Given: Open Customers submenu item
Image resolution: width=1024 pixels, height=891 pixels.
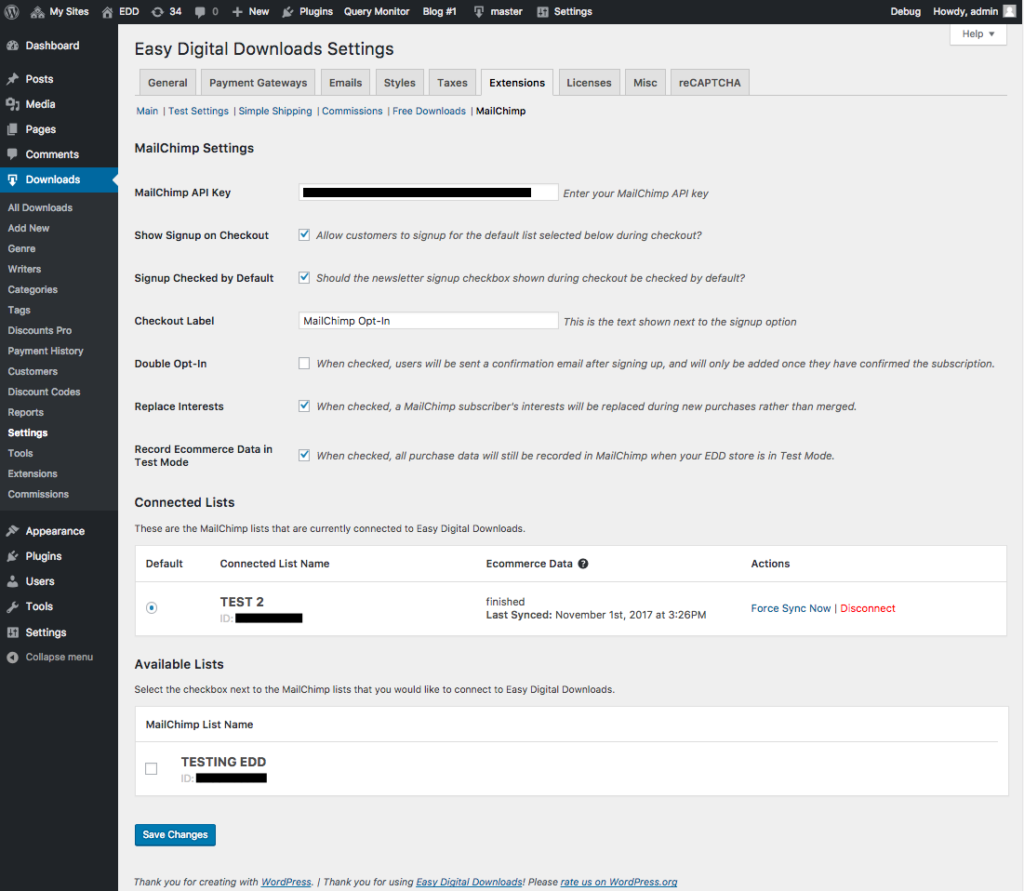Looking at the screenshot, I should pyautogui.click(x=33, y=371).
